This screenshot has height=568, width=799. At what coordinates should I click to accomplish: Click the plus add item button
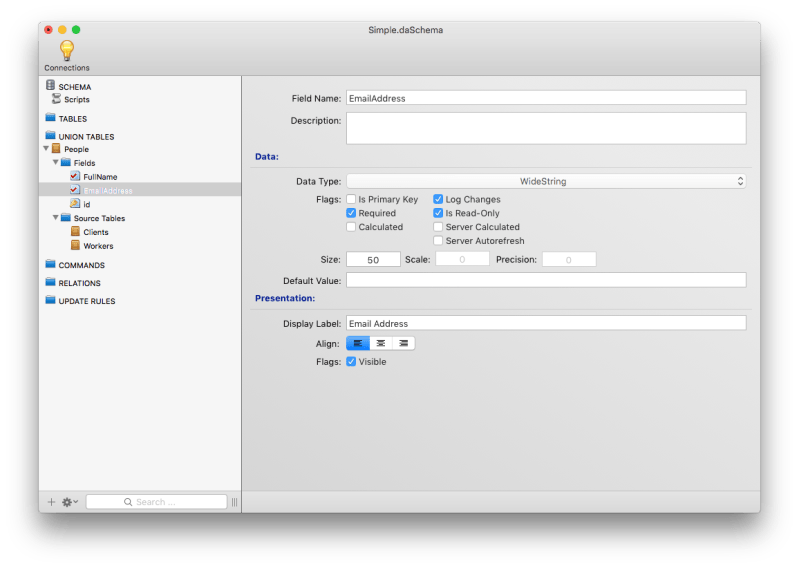click(x=51, y=502)
